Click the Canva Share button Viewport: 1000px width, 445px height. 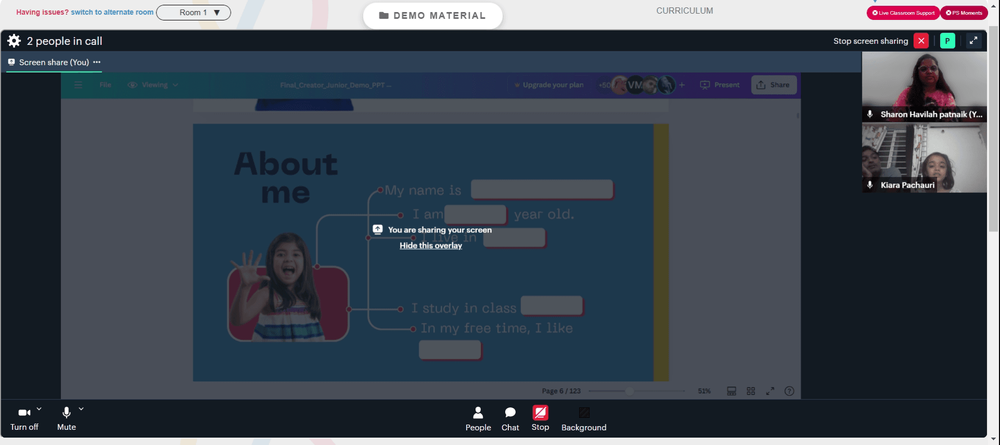[x=774, y=85]
